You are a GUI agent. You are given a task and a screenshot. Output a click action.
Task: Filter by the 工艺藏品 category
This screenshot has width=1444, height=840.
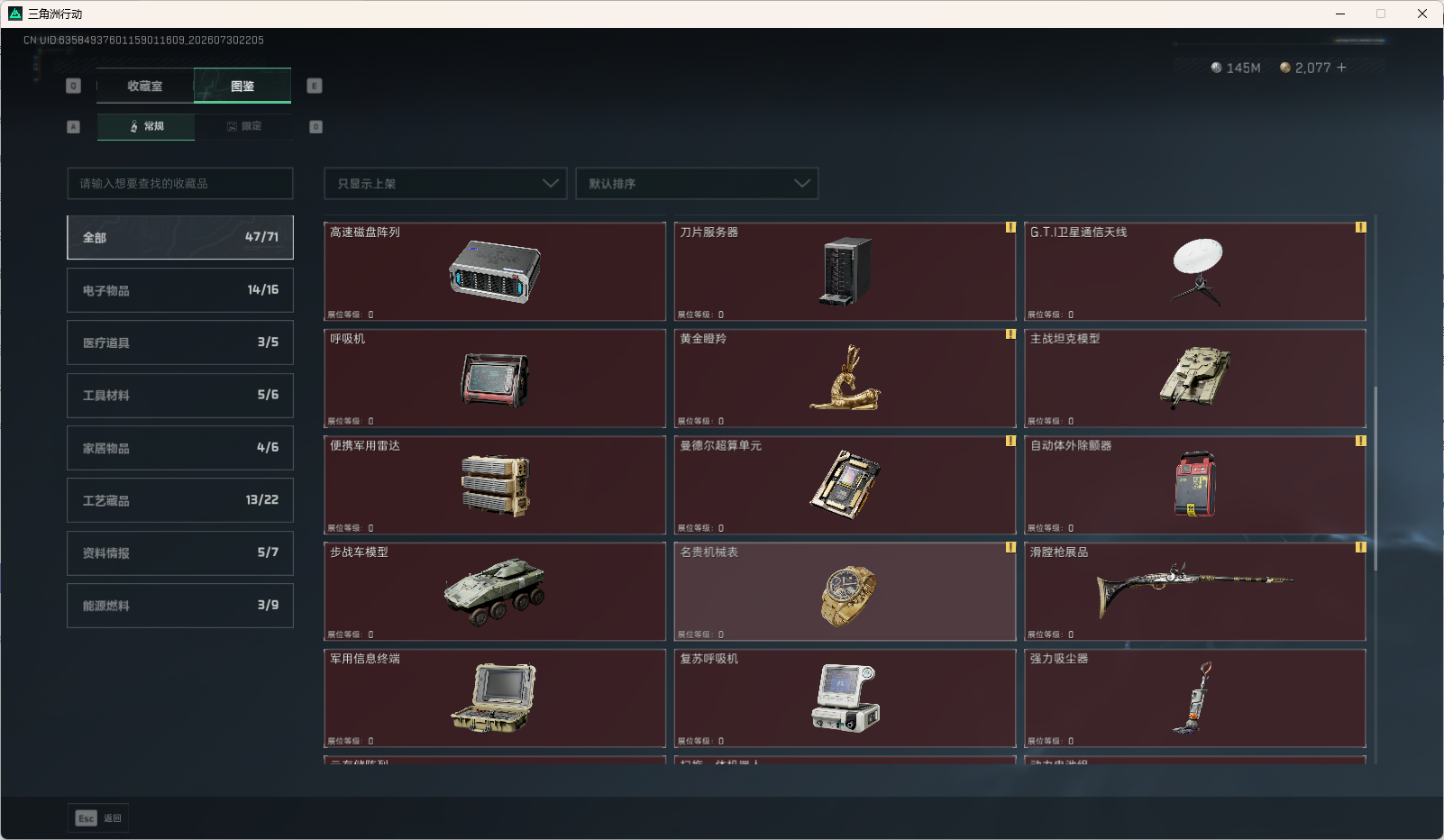(x=180, y=500)
